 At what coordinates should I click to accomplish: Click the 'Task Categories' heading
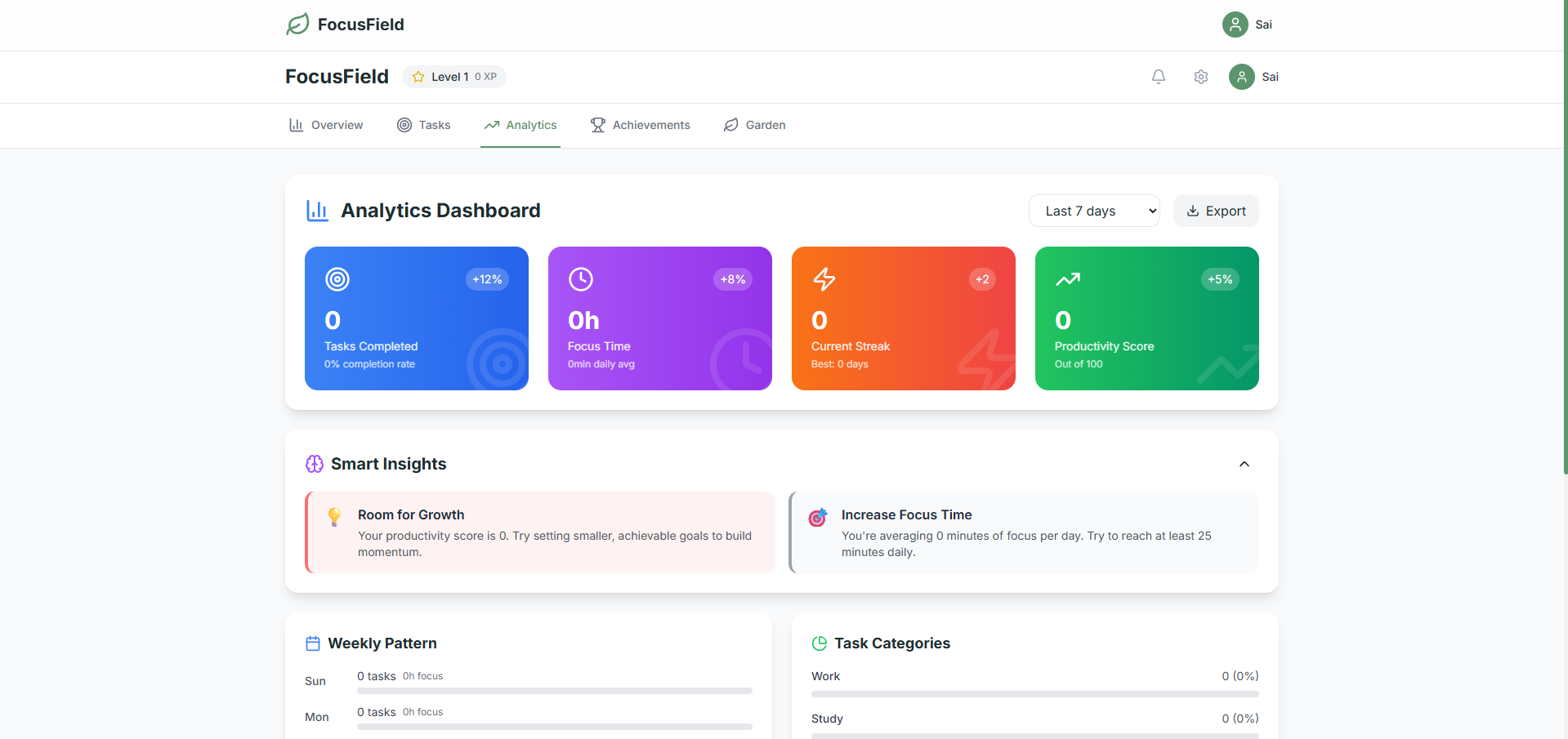tap(892, 643)
